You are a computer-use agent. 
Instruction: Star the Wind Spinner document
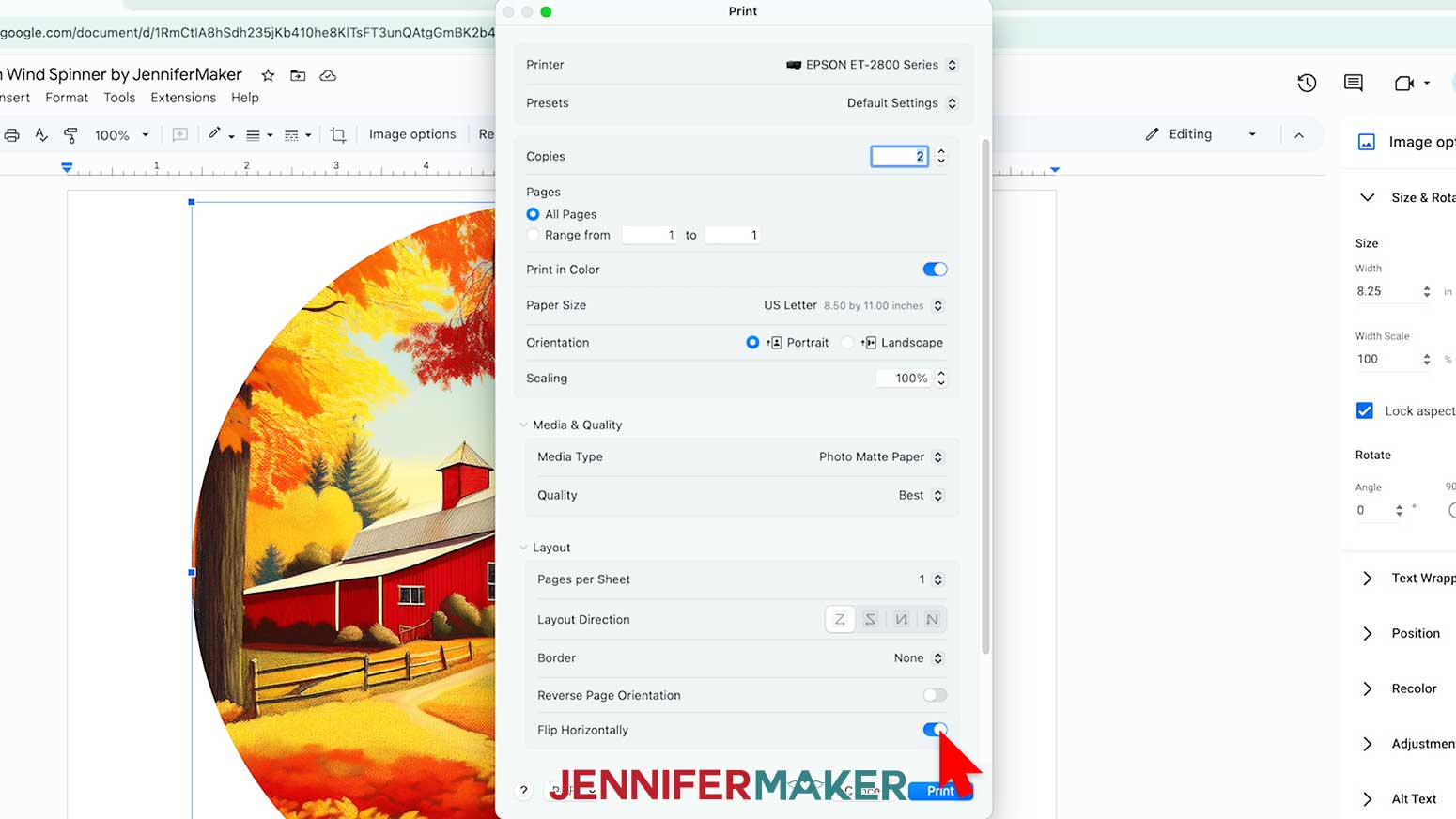pyautogui.click(x=268, y=75)
